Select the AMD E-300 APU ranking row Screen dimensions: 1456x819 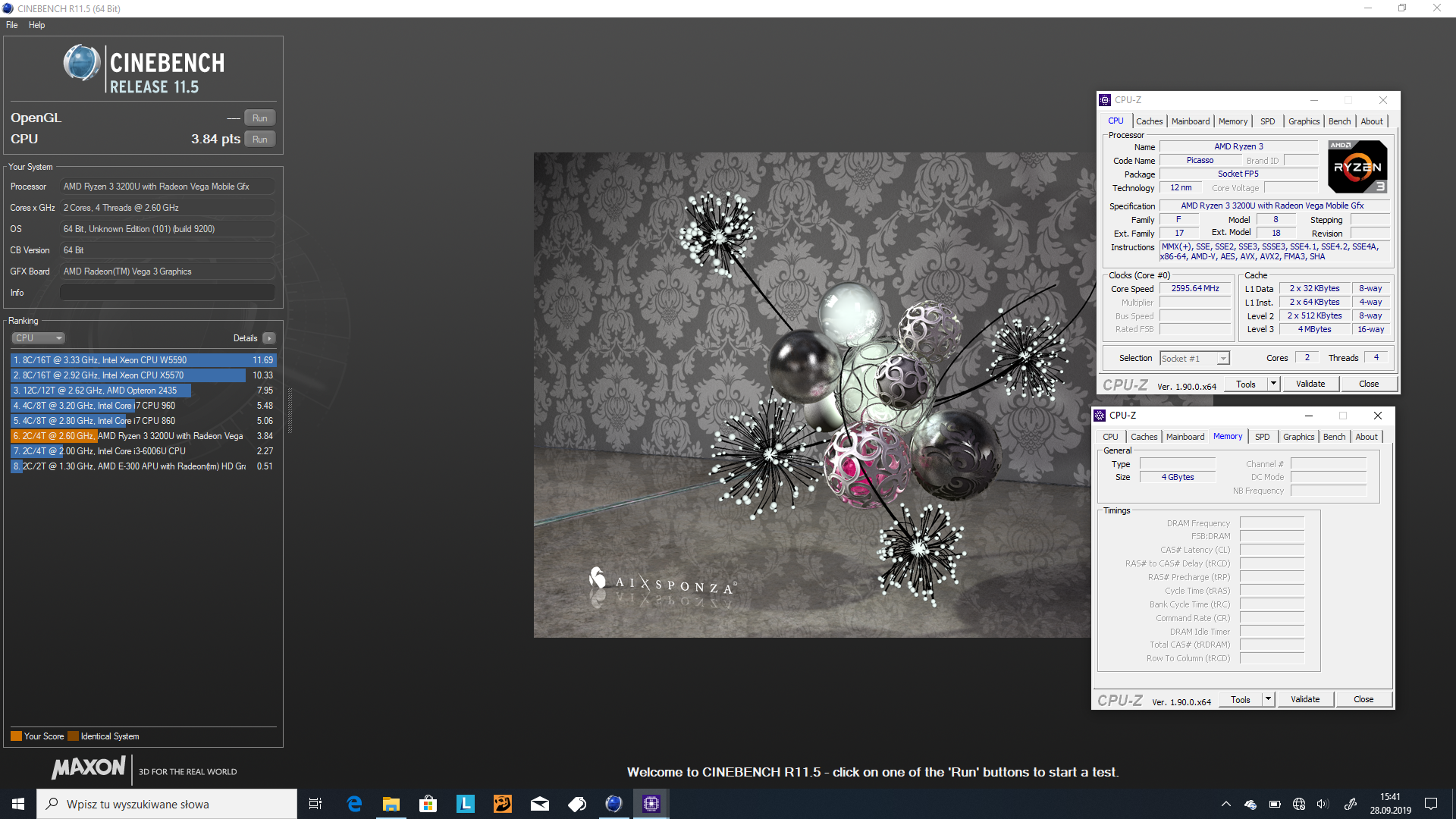pyautogui.click(x=143, y=466)
